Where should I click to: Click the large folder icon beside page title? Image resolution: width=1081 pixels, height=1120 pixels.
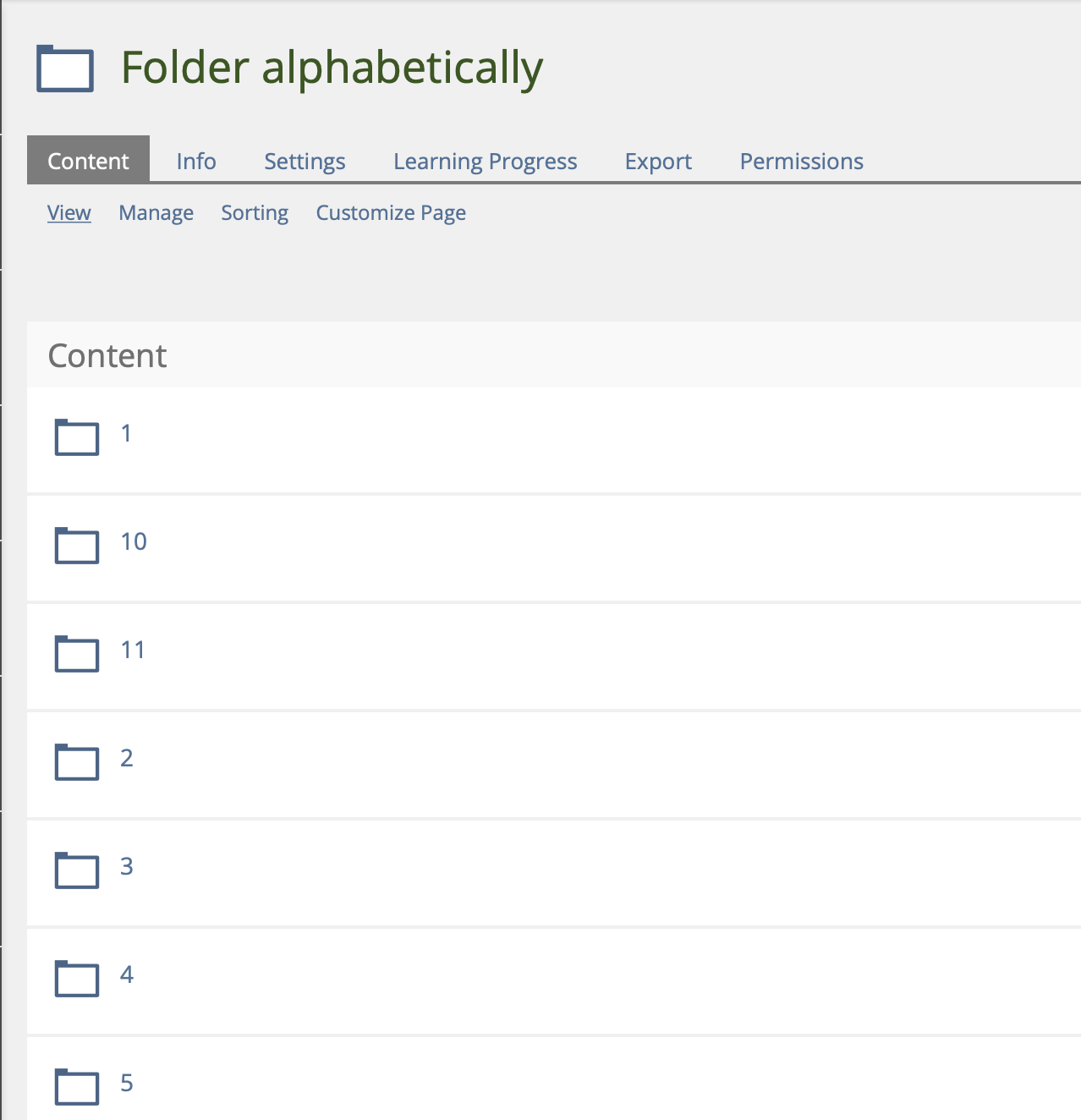(65, 69)
